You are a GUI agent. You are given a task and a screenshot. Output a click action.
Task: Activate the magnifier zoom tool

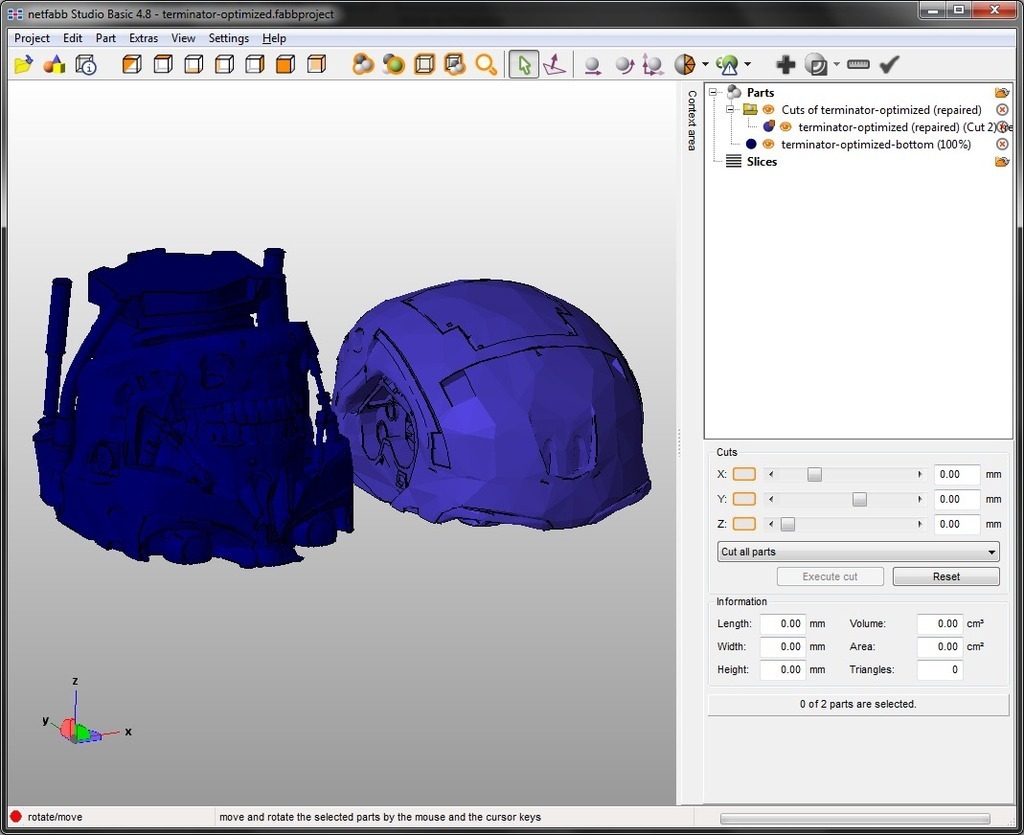[x=486, y=65]
